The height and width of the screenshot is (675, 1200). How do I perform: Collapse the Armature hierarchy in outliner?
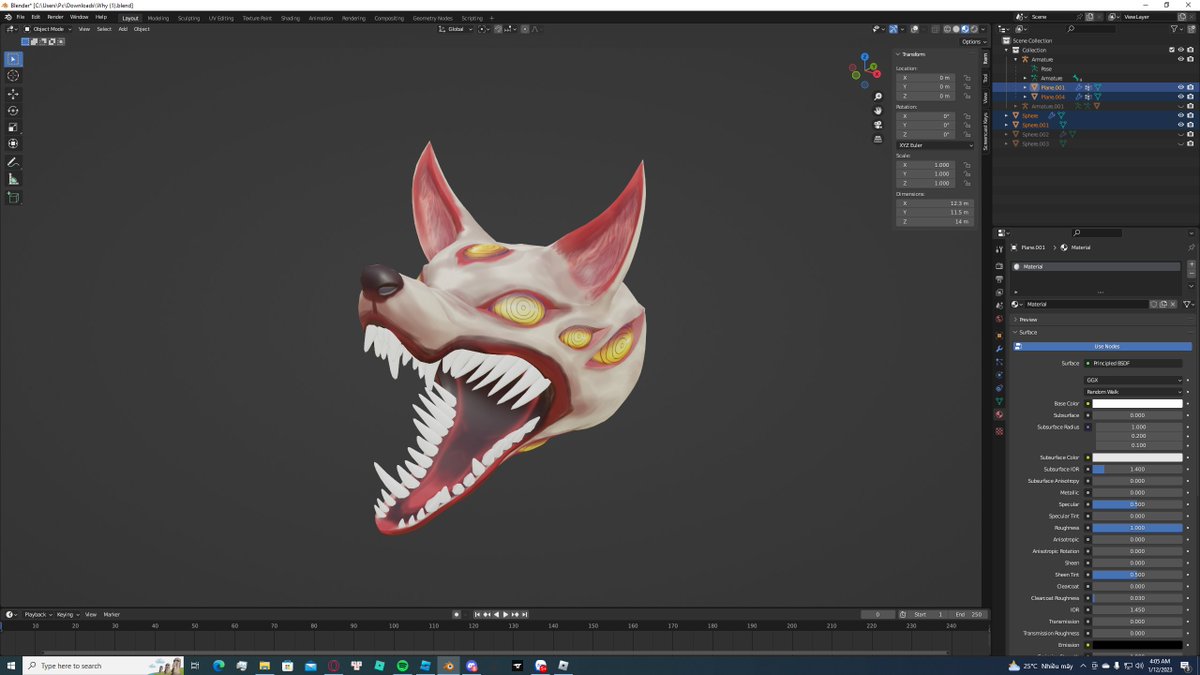[1016, 59]
